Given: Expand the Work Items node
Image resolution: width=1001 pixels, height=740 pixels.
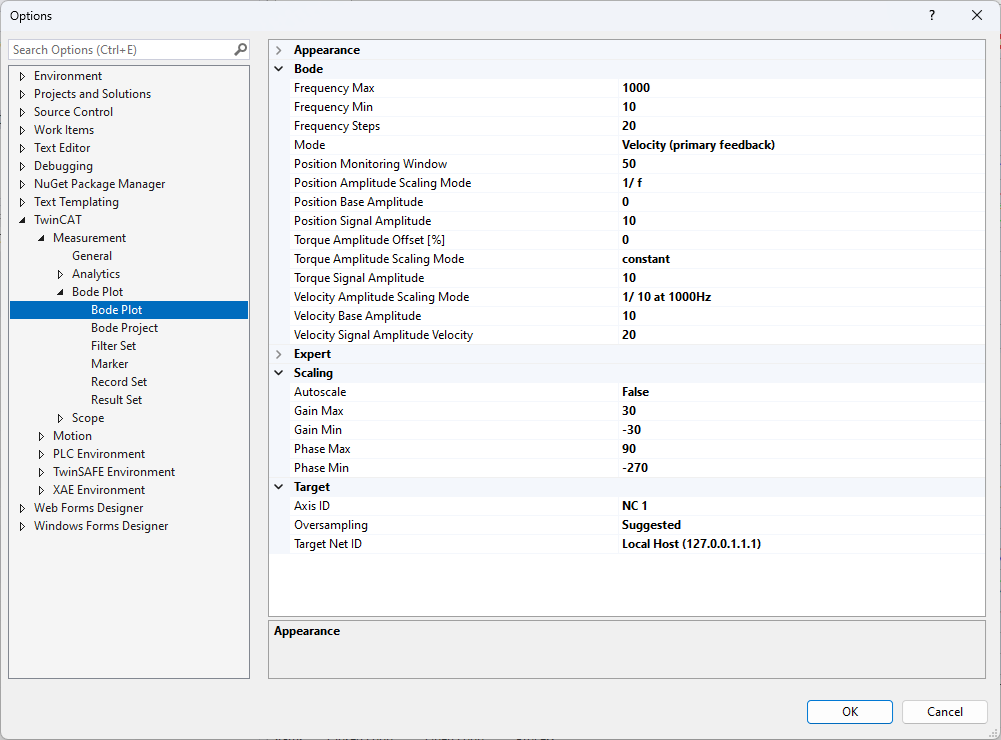Looking at the screenshot, I should click(x=22, y=130).
